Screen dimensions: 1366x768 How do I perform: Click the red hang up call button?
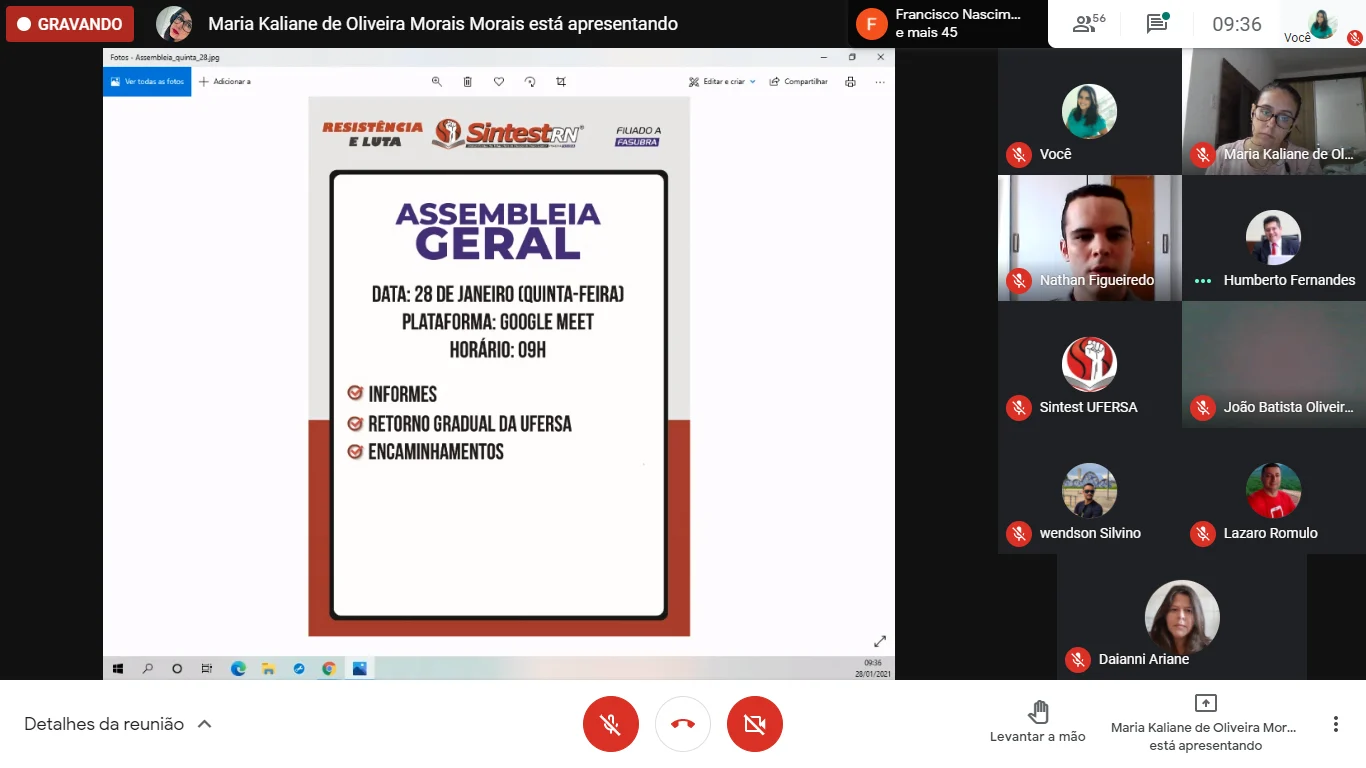[683, 724]
